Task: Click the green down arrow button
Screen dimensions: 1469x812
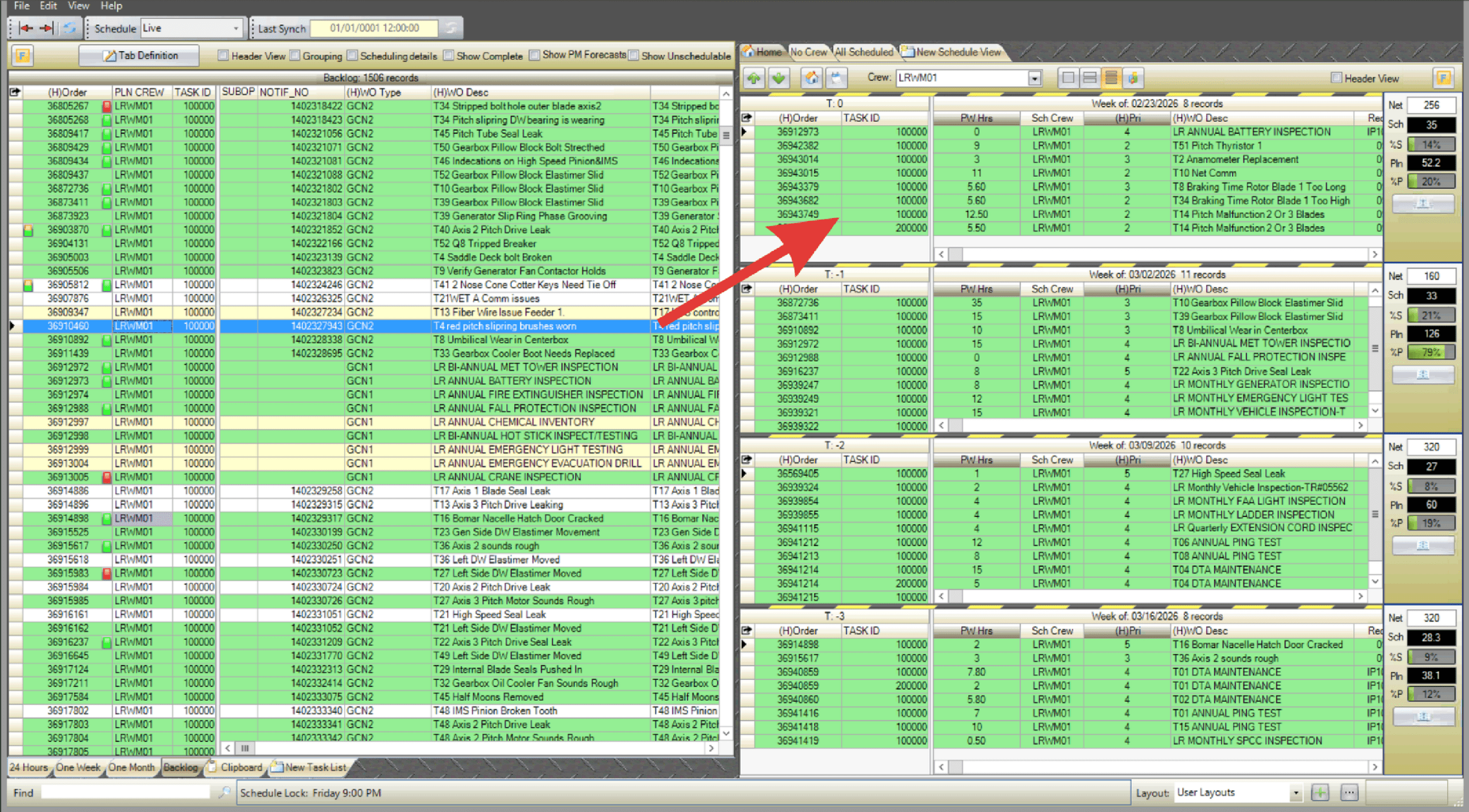Action: pos(779,77)
